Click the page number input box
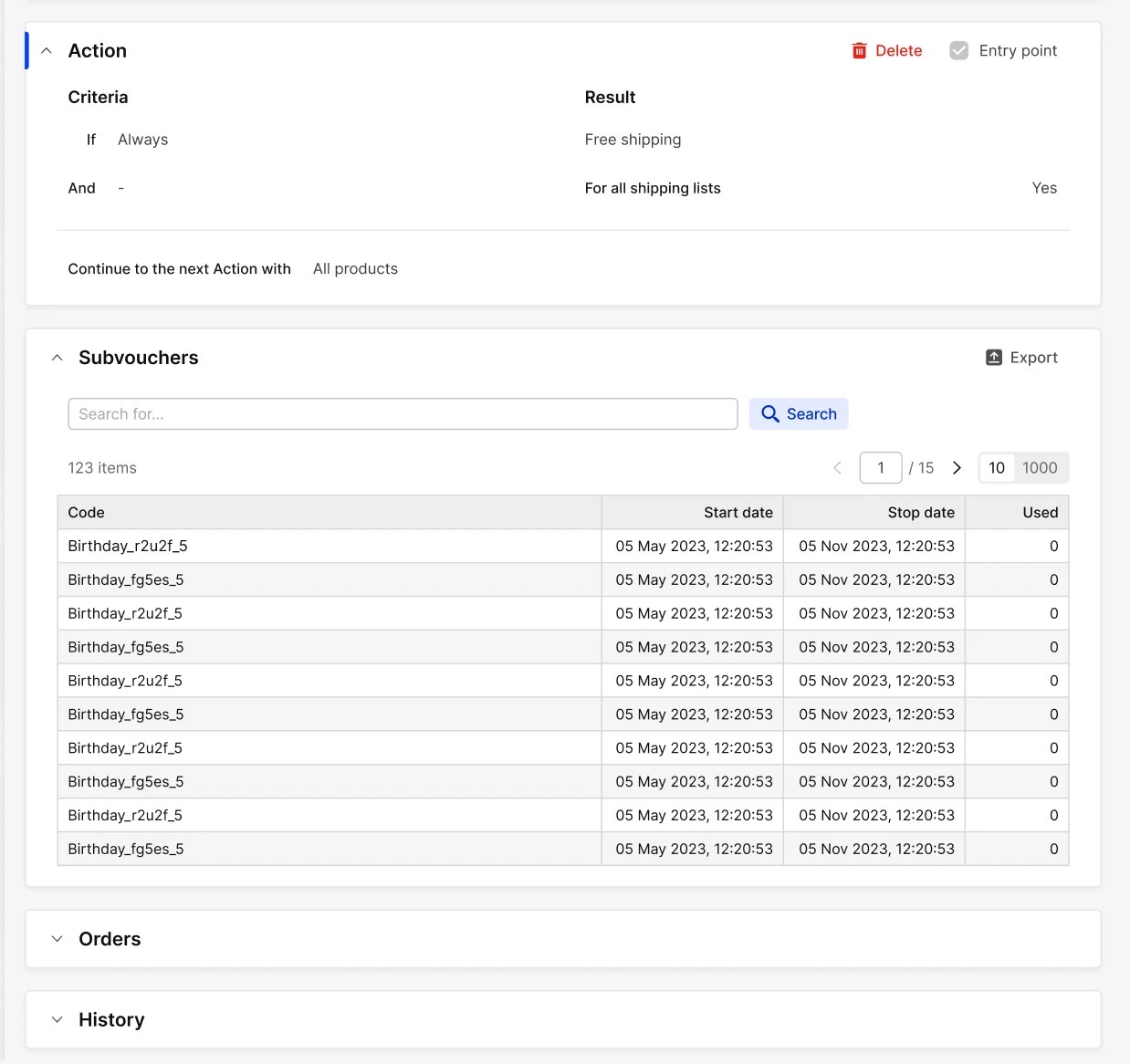The height and width of the screenshot is (1064, 1130). pyautogui.click(x=880, y=468)
